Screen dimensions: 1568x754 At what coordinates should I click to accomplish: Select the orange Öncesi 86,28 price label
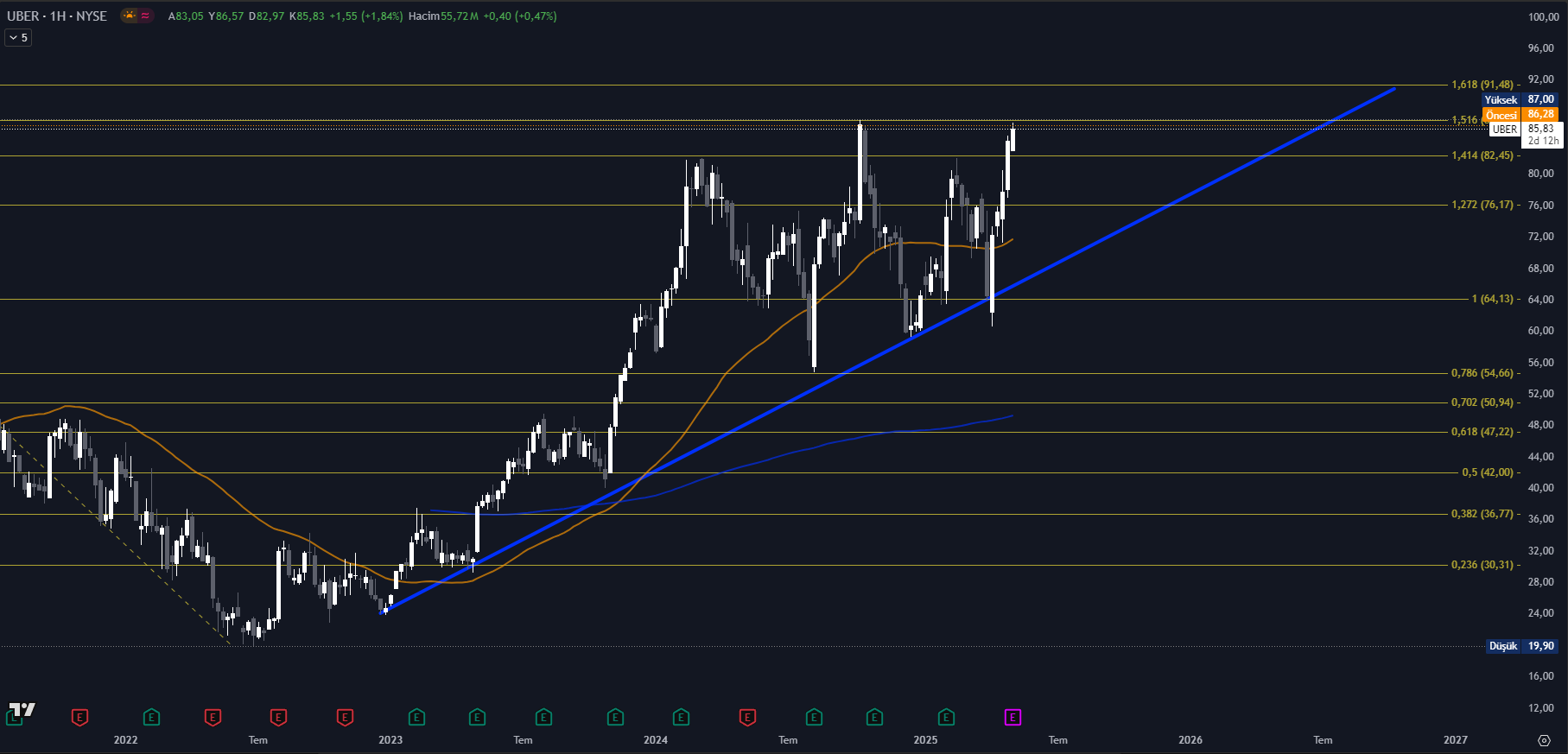pos(1520,114)
